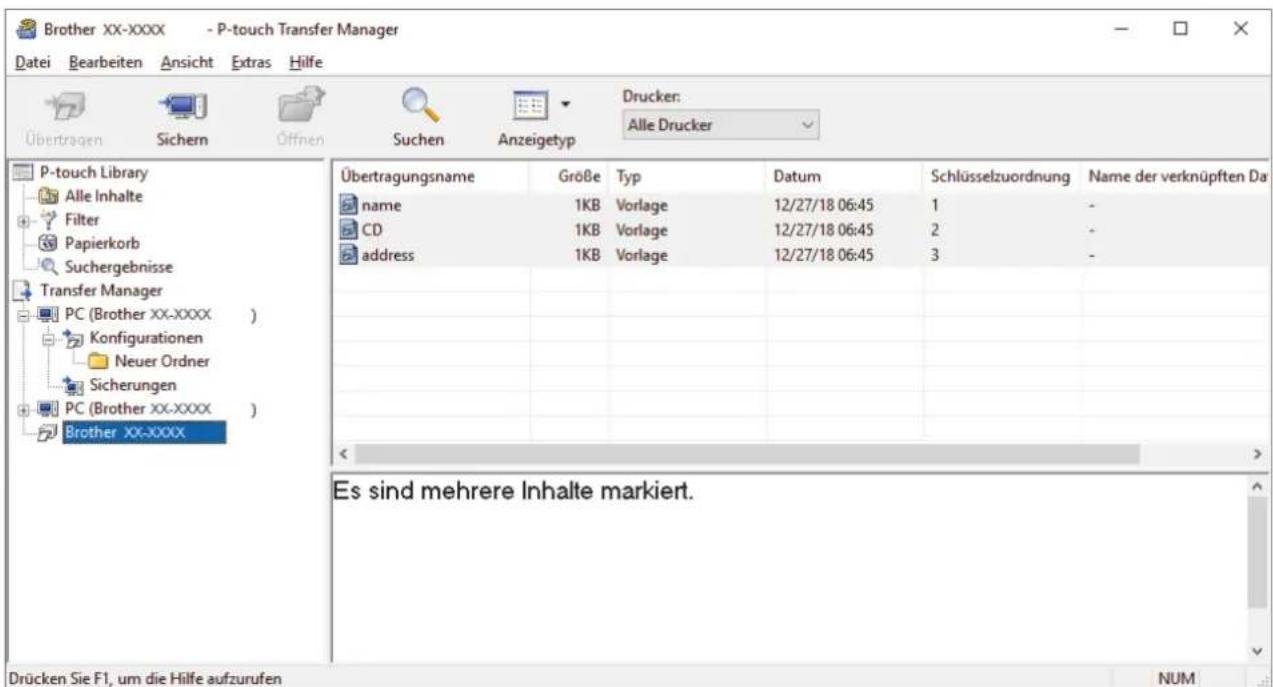Click the NUM status bar indicator
Viewport: 1273px width, 687px height.
[1176, 678]
